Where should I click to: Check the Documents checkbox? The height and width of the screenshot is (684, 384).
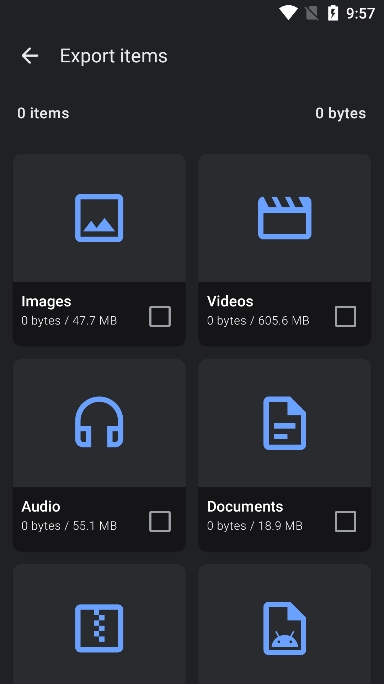(x=345, y=521)
